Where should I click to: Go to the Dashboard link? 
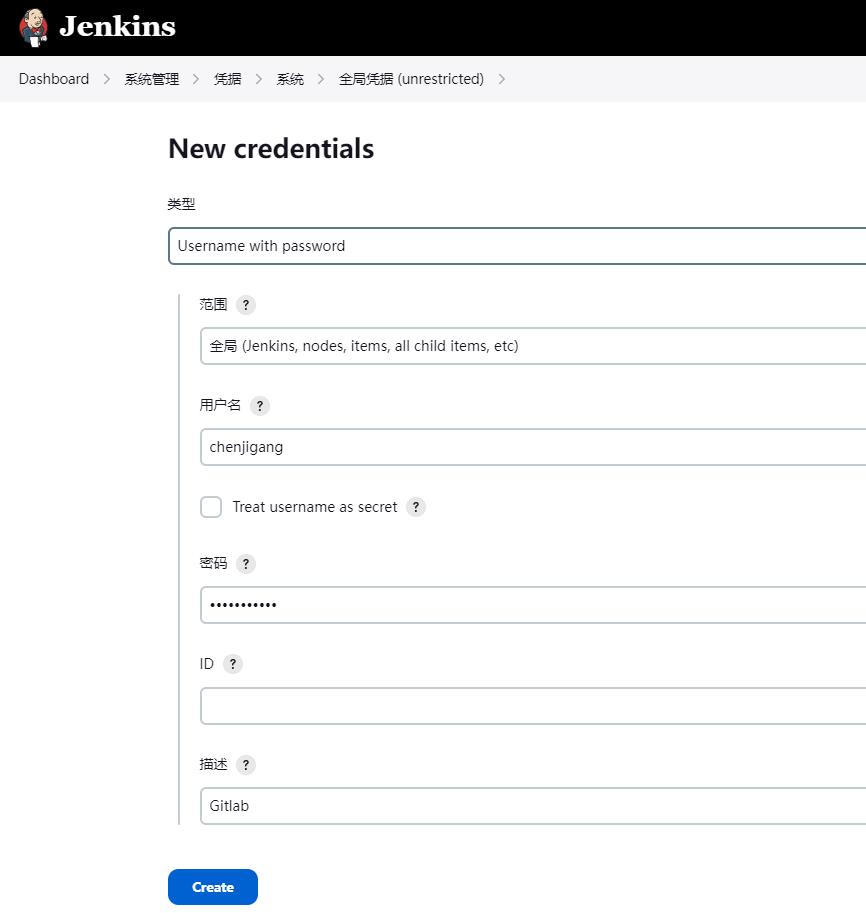click(x=53, y=79)
